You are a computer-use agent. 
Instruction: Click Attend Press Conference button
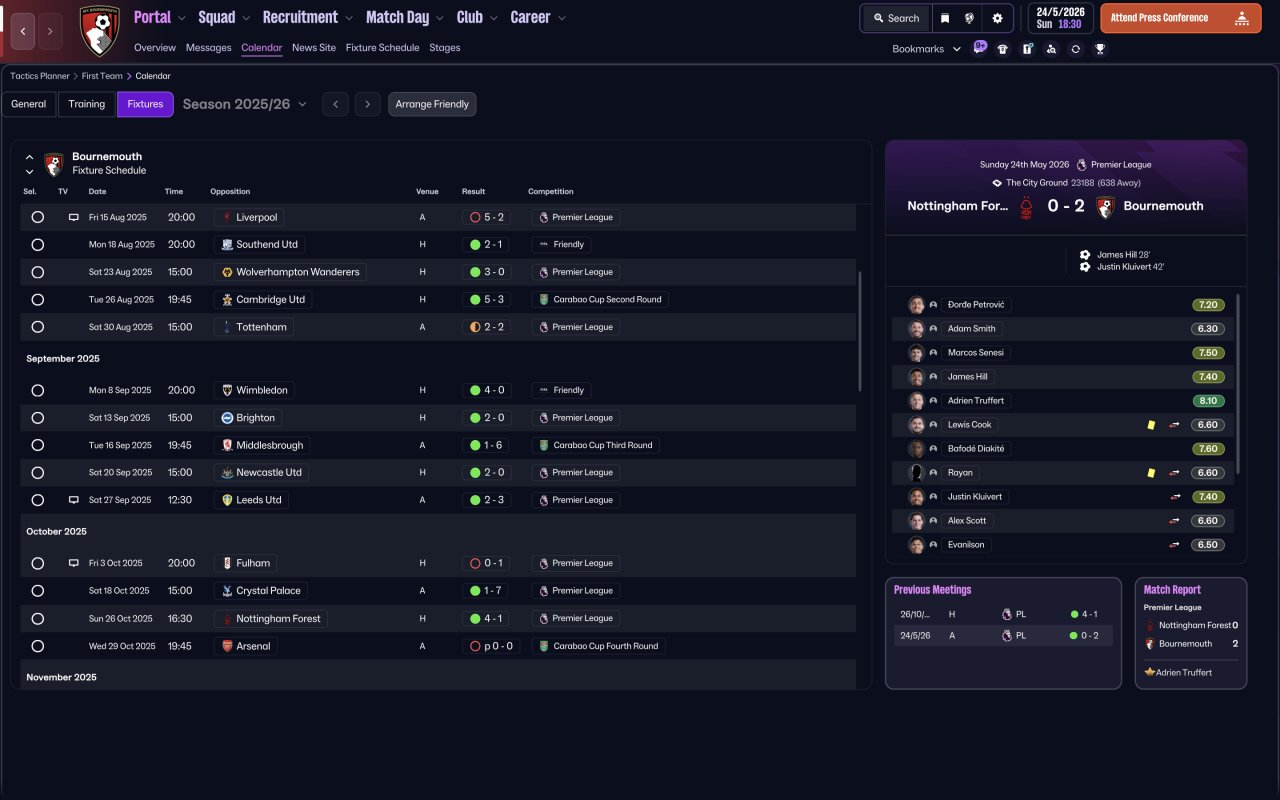coord(1181,18)
